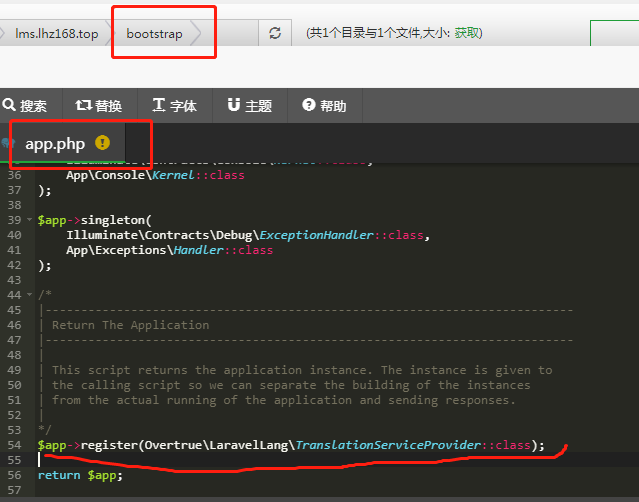The width and height of the screenshot is (639, 502).
Task: Click line number 54 in gutter
Action: pos(14,445)
